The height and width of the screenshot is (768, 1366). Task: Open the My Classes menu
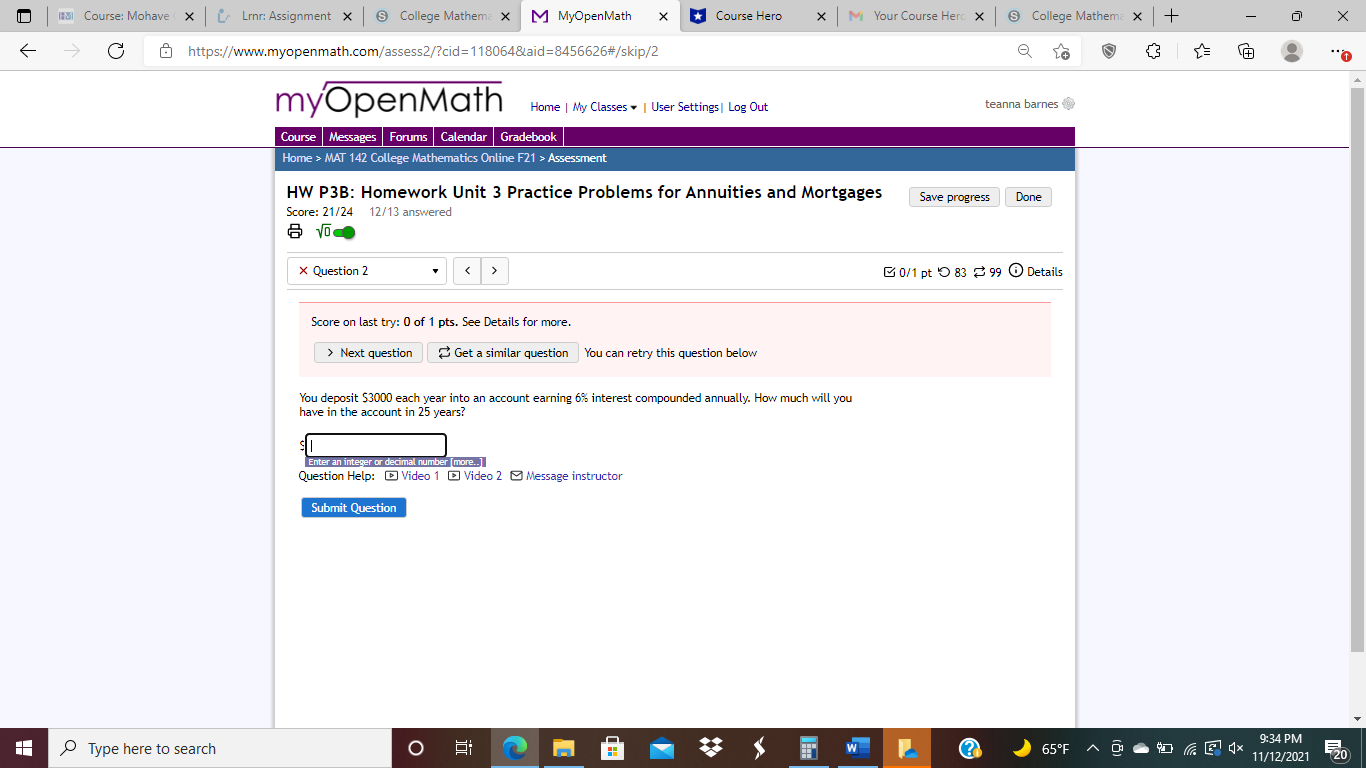pos(603,106)
